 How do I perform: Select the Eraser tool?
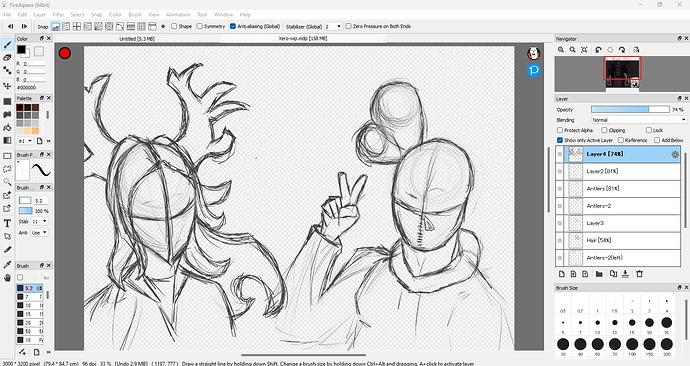point(7,58)
